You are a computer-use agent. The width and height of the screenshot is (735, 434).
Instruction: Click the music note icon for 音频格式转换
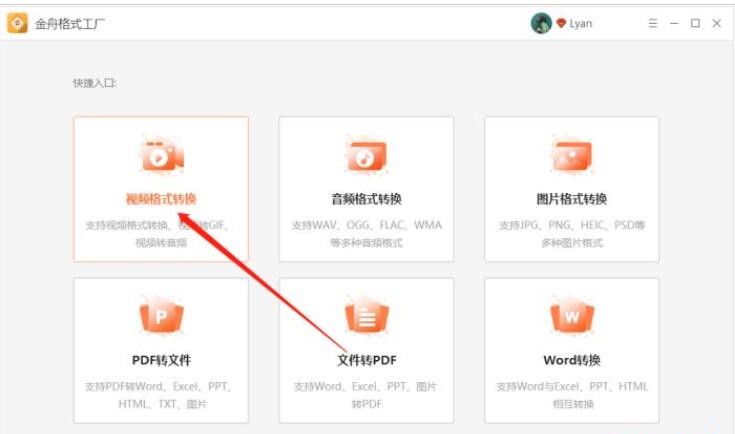click(x=366, y=157)
